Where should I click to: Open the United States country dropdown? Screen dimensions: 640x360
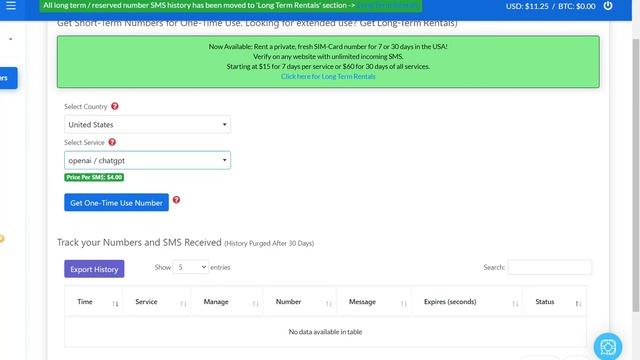click(147, 124)
